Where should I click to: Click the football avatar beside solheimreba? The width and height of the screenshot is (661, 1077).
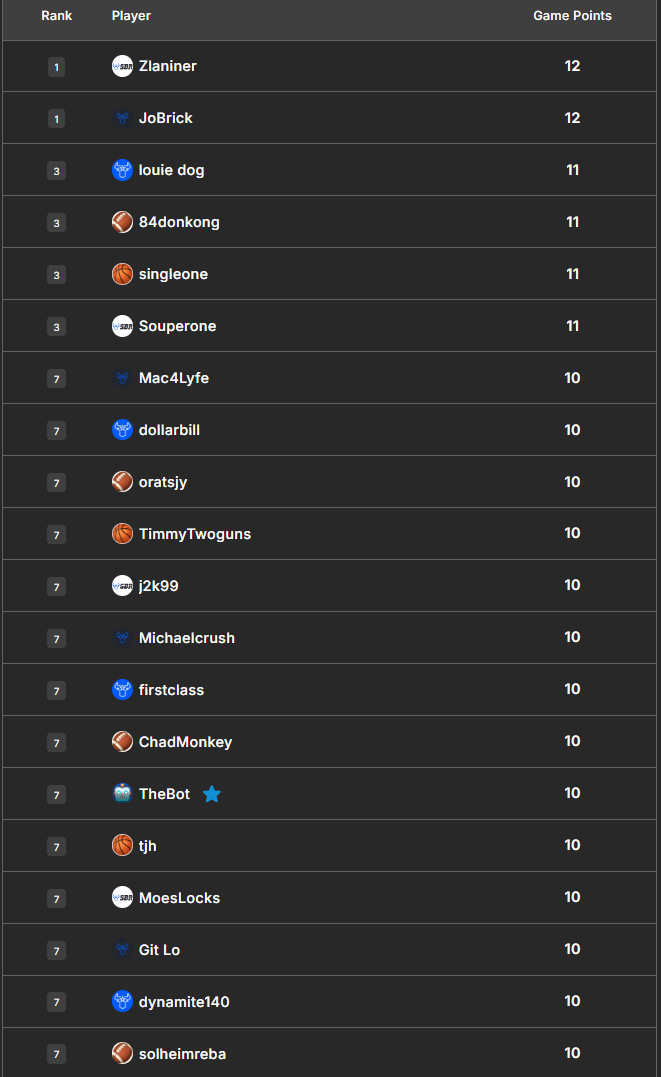click(122, 1053)
